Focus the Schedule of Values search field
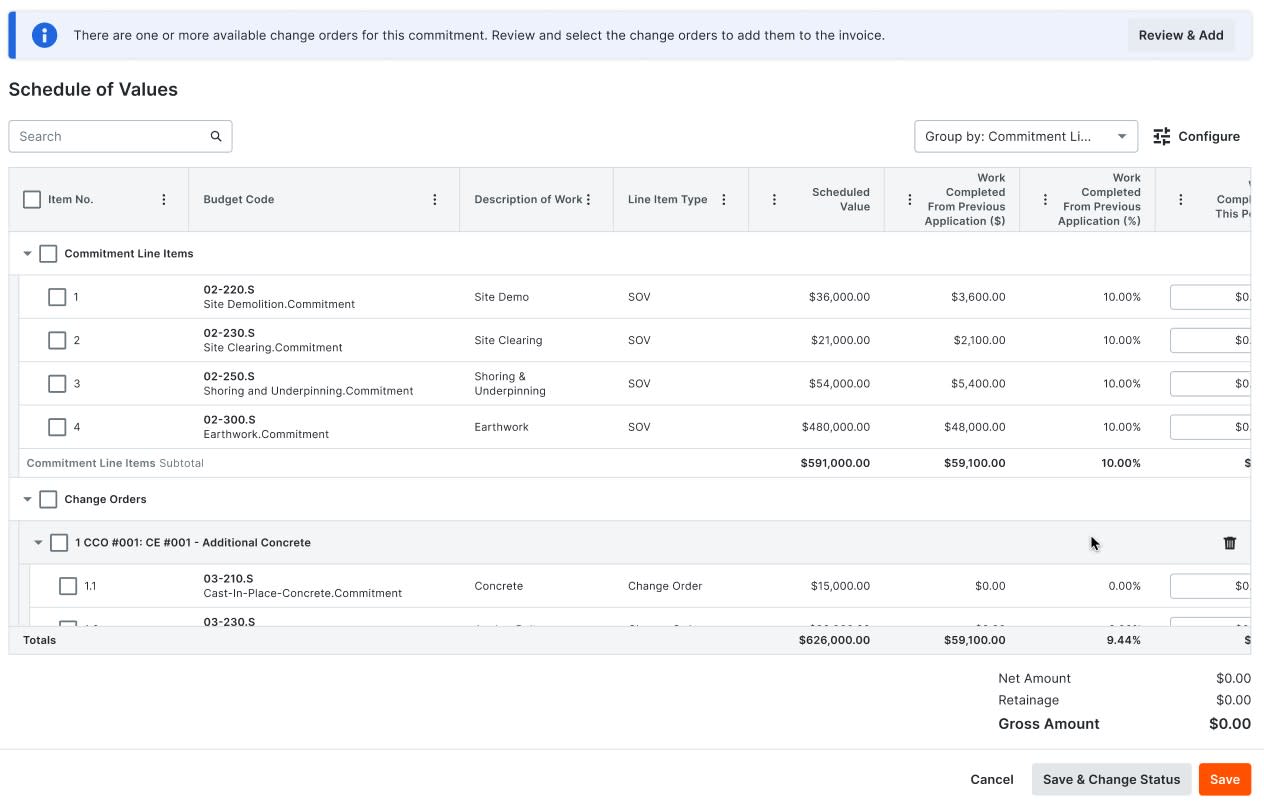 110,137
